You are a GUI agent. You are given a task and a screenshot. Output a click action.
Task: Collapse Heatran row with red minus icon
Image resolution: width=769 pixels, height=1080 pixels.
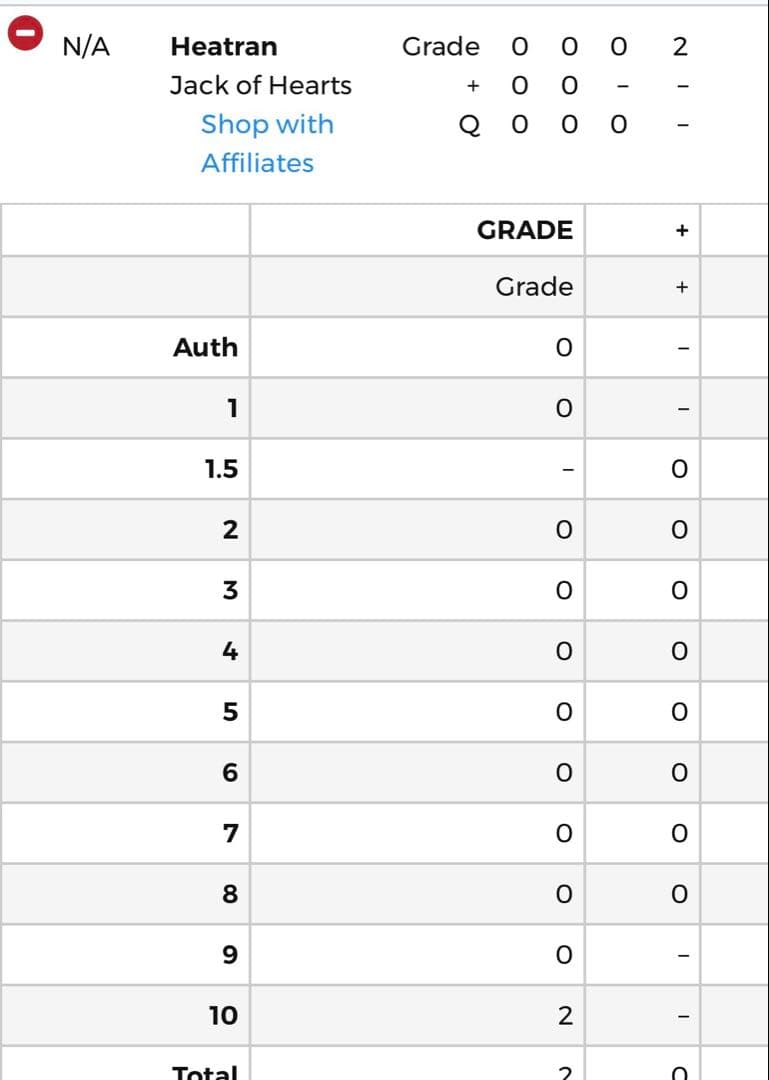point(25,34)
